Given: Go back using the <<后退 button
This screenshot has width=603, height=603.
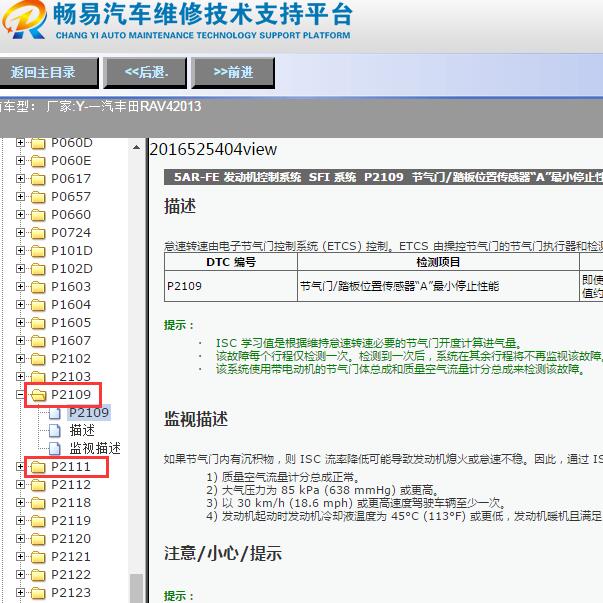Looking at the screenshot, I should click(145, 72).
